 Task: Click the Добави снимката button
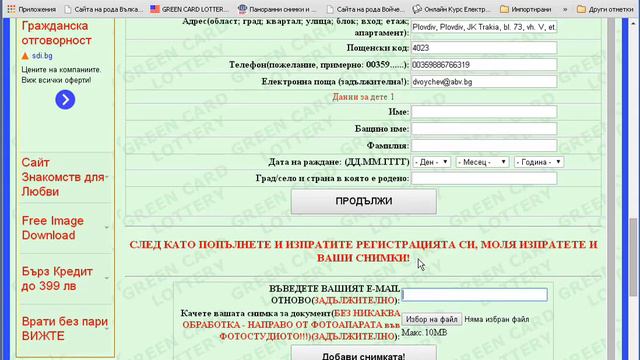(x=364, y=353)
